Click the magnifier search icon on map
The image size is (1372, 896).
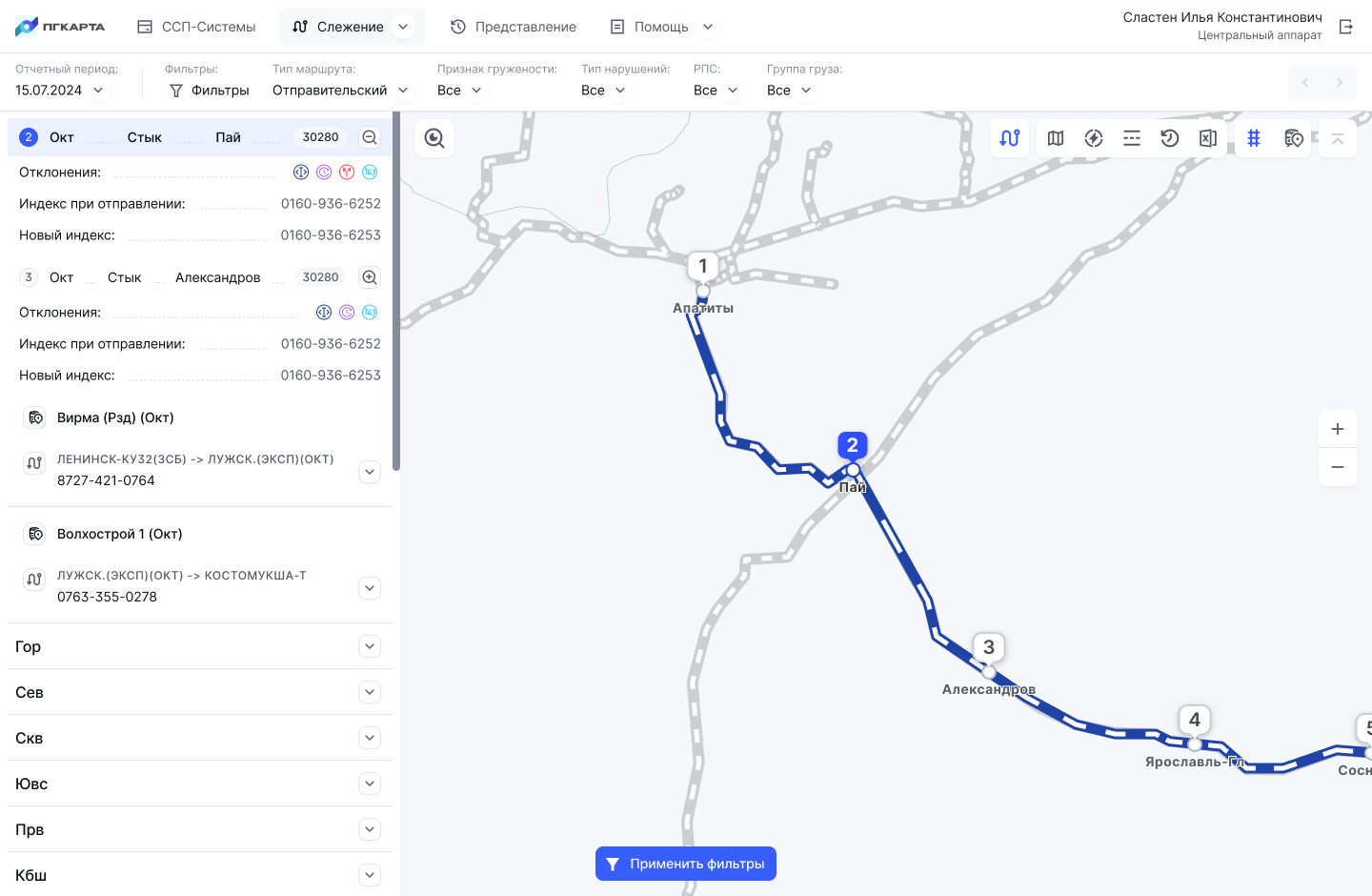pos(434,138)
